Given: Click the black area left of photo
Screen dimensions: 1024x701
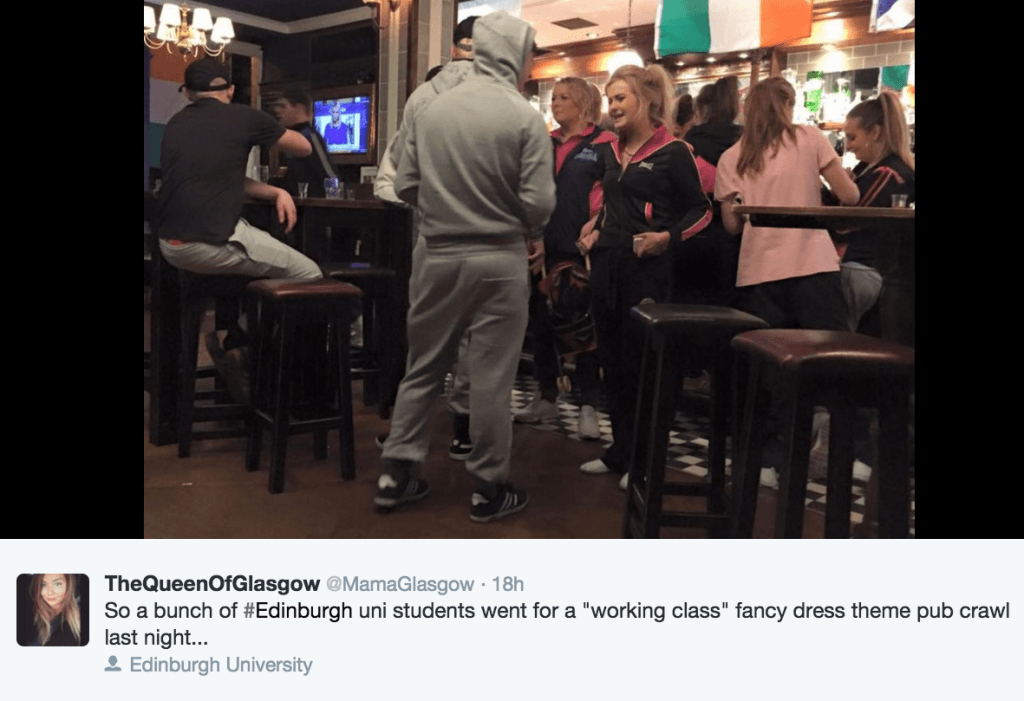Looking at the screenshot, I should 72,269.
